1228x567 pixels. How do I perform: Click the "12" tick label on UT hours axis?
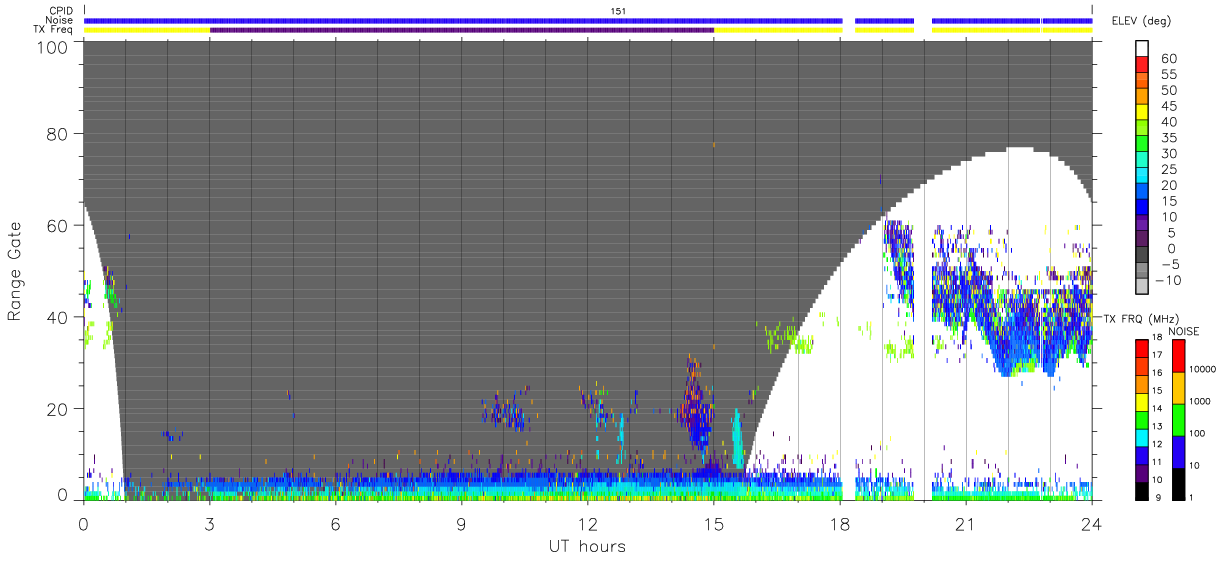(x=587, y=523)
